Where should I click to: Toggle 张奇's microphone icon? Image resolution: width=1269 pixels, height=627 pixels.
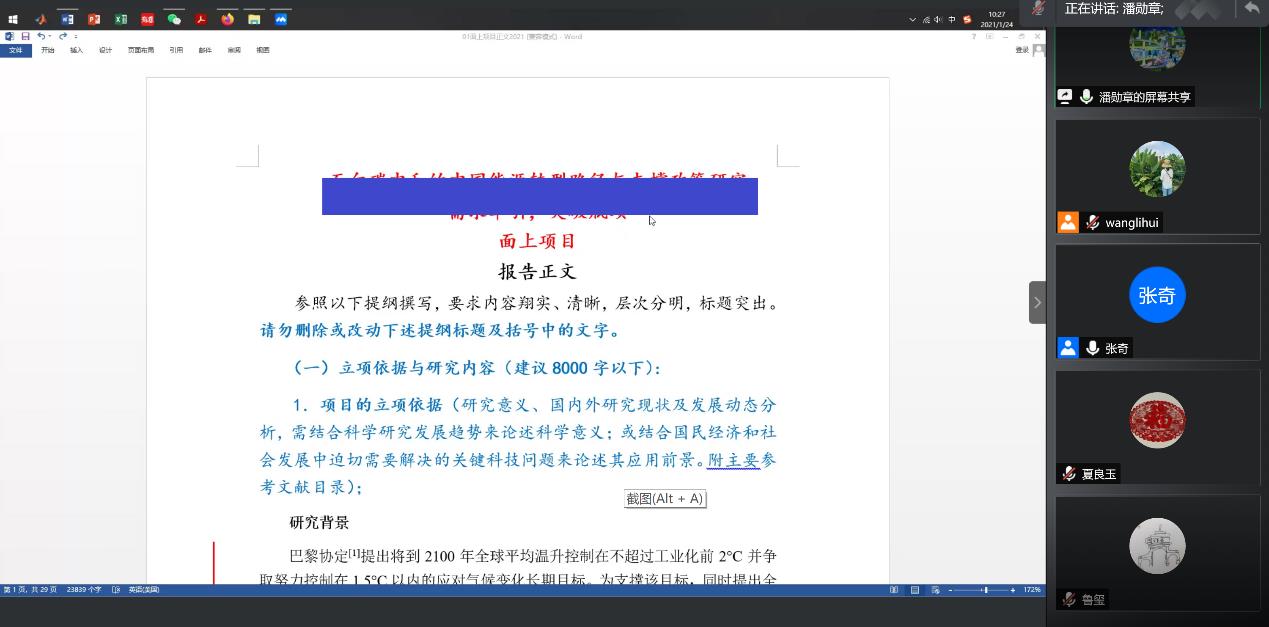pos(1093,347)
